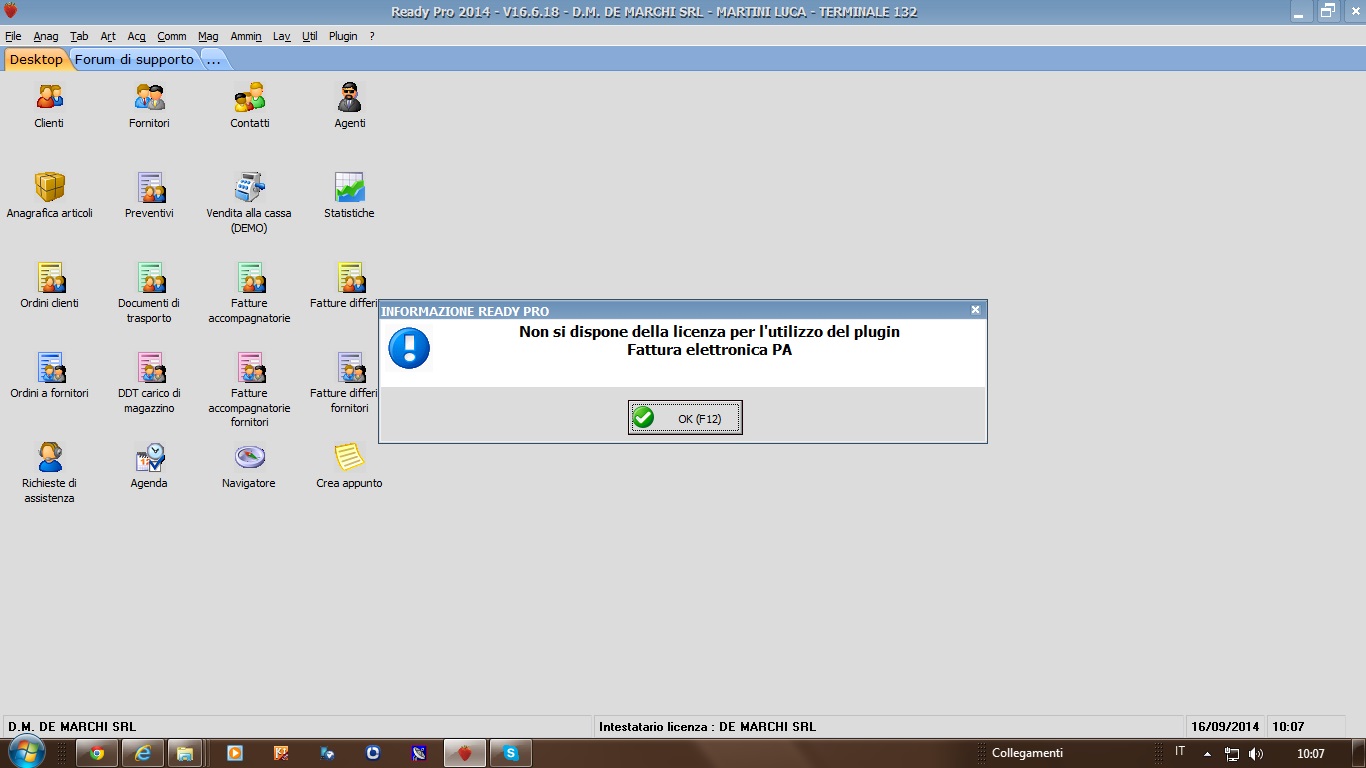This screenshot has width=1366, height=768.
Task: Click status bar company 'D.M. DE MARCHI SRL'
Action: 72,727
